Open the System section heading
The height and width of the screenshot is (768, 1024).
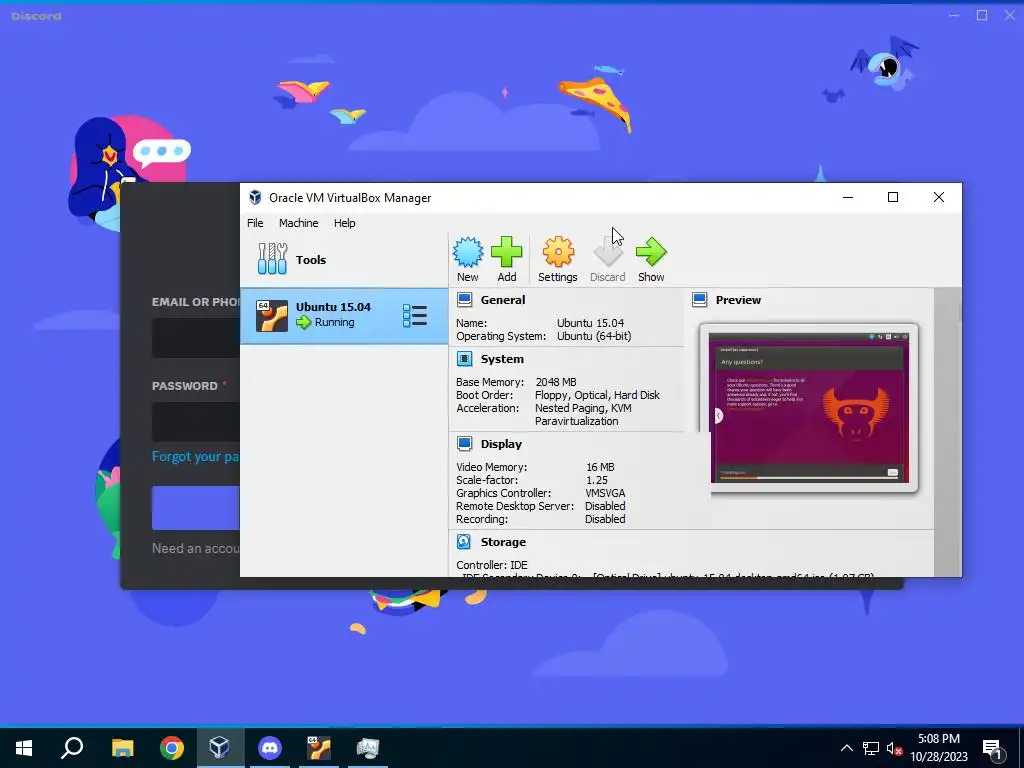click(502, 359)
